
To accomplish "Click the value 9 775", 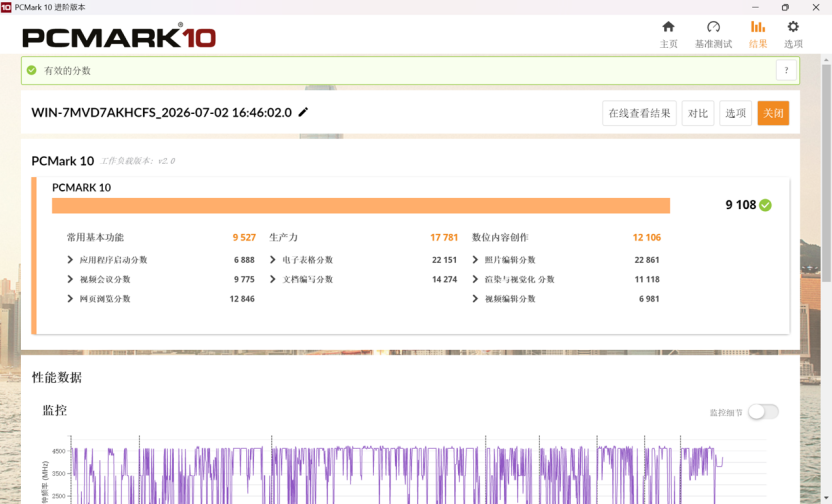I will click(x=244, y=280).
